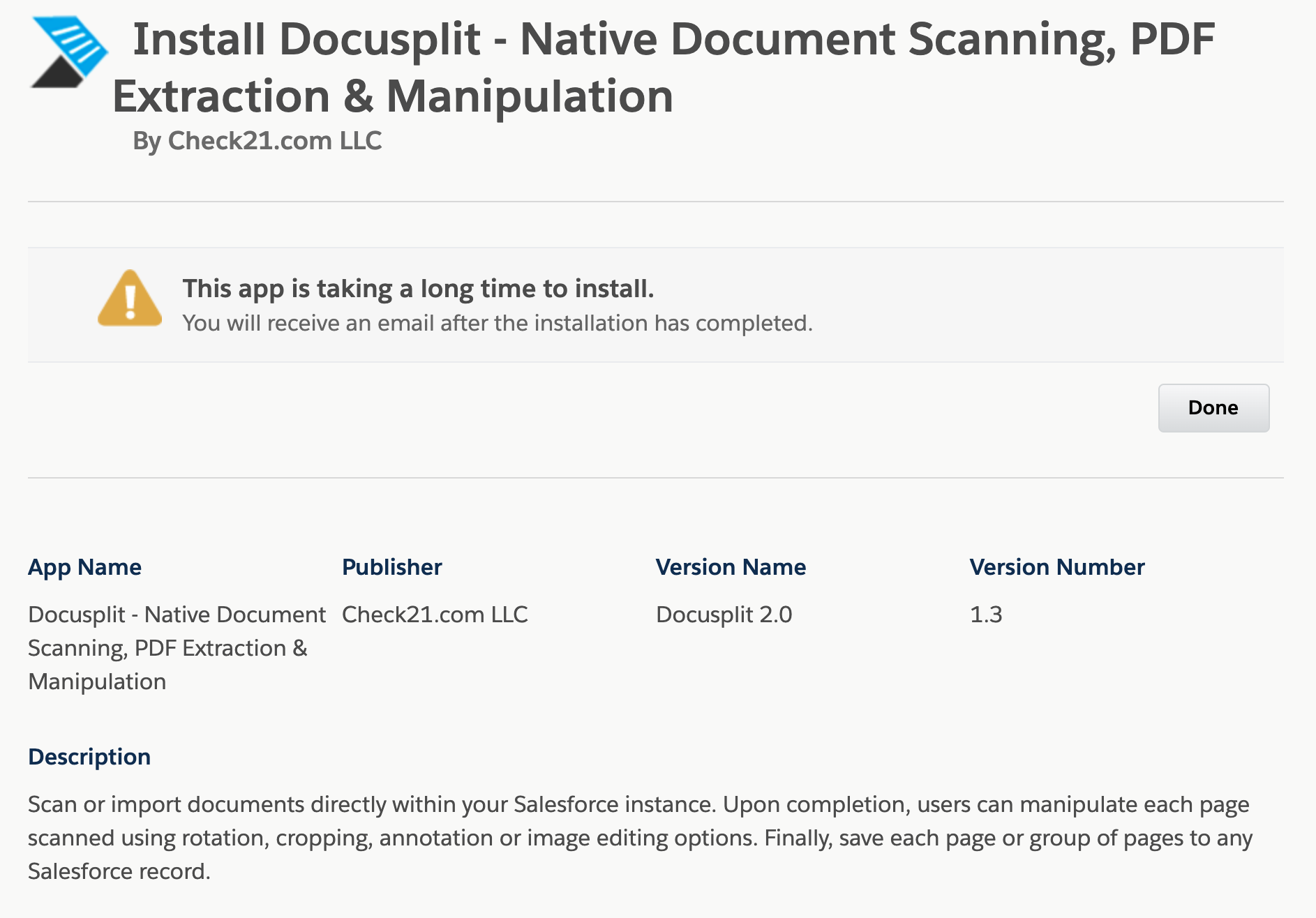Image resolution: width=1316 pixels, height=918 pixels.
Task: Click the Version Number column header
Action: click(x=1057, y=567)
